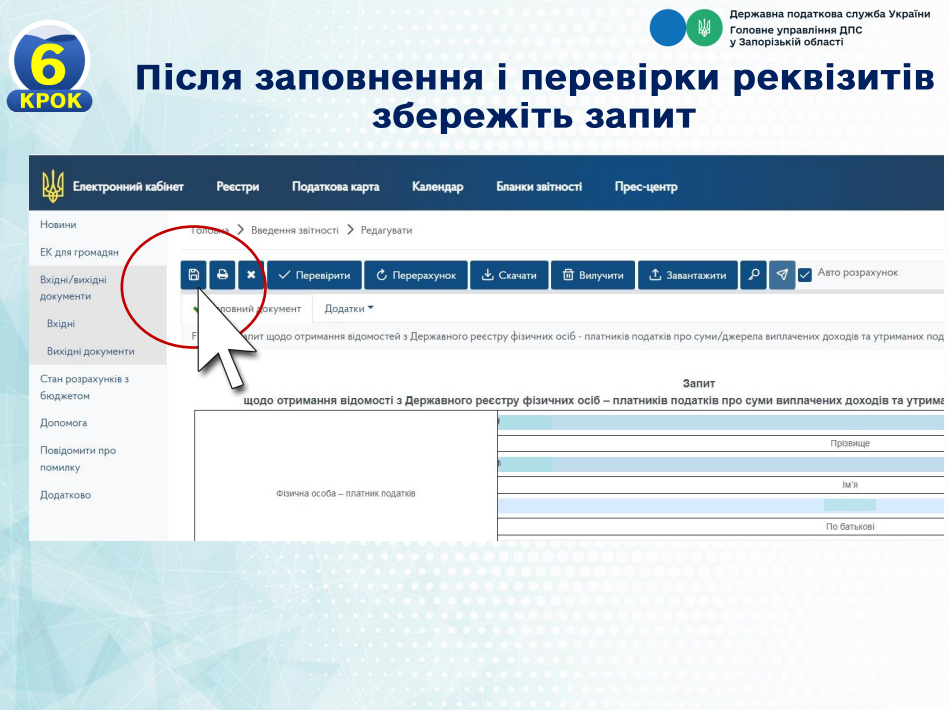
Task: Toggle the Авто розрахунок checkbox
Action: [x=805, y=275]
